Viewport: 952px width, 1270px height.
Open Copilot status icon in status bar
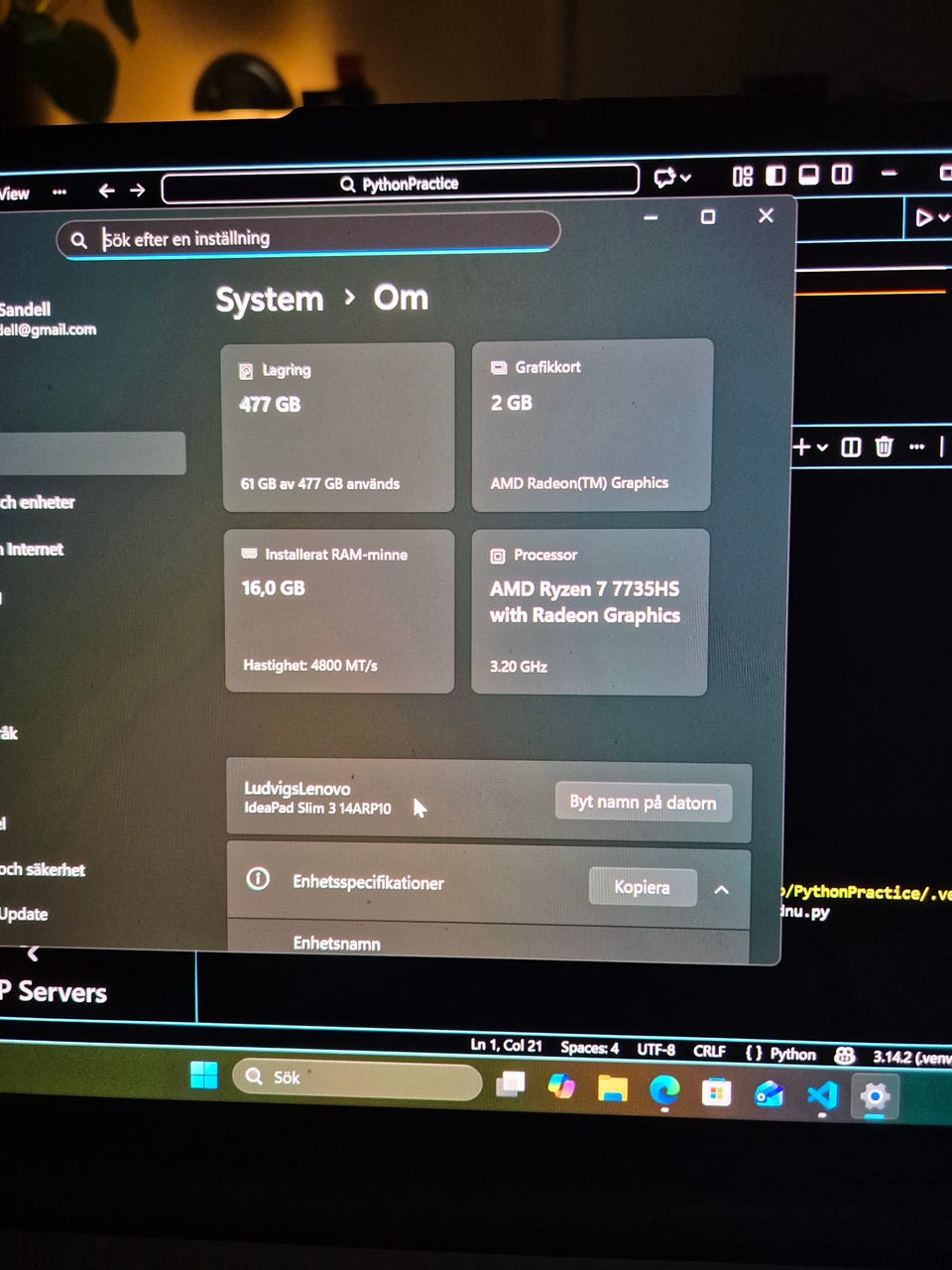coord(845,1056)
